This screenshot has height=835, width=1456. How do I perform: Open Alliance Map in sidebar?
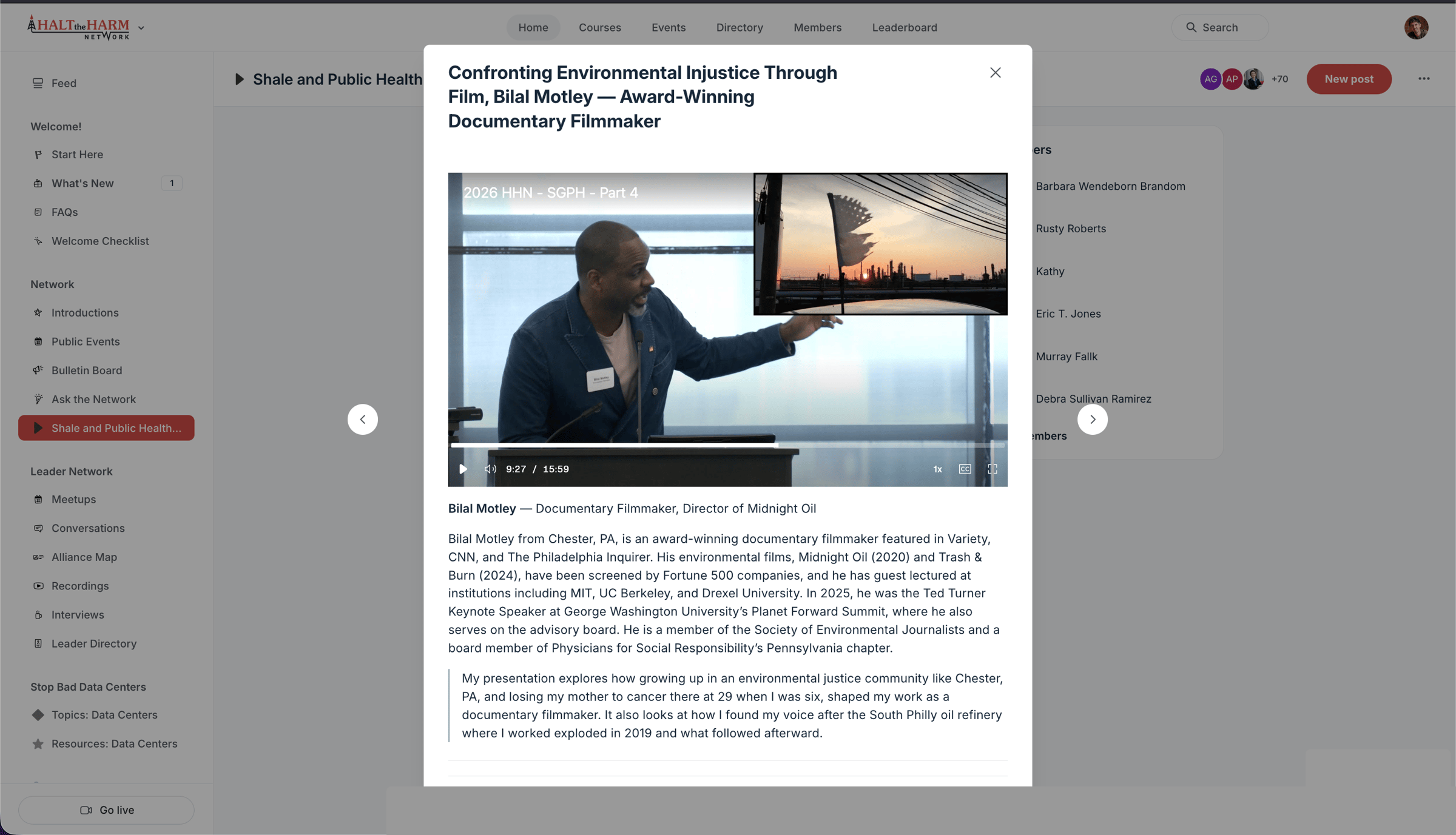[84, 557]
